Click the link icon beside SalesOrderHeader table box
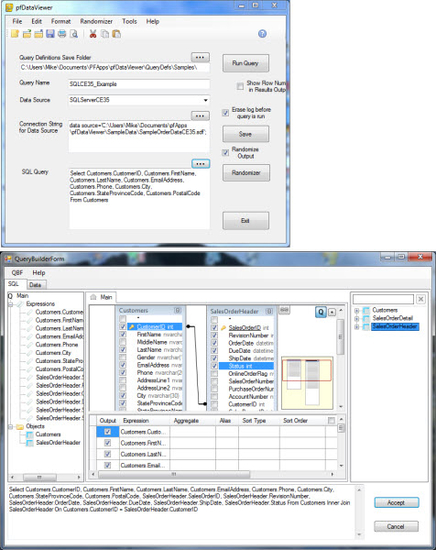 tap(284, 310)
